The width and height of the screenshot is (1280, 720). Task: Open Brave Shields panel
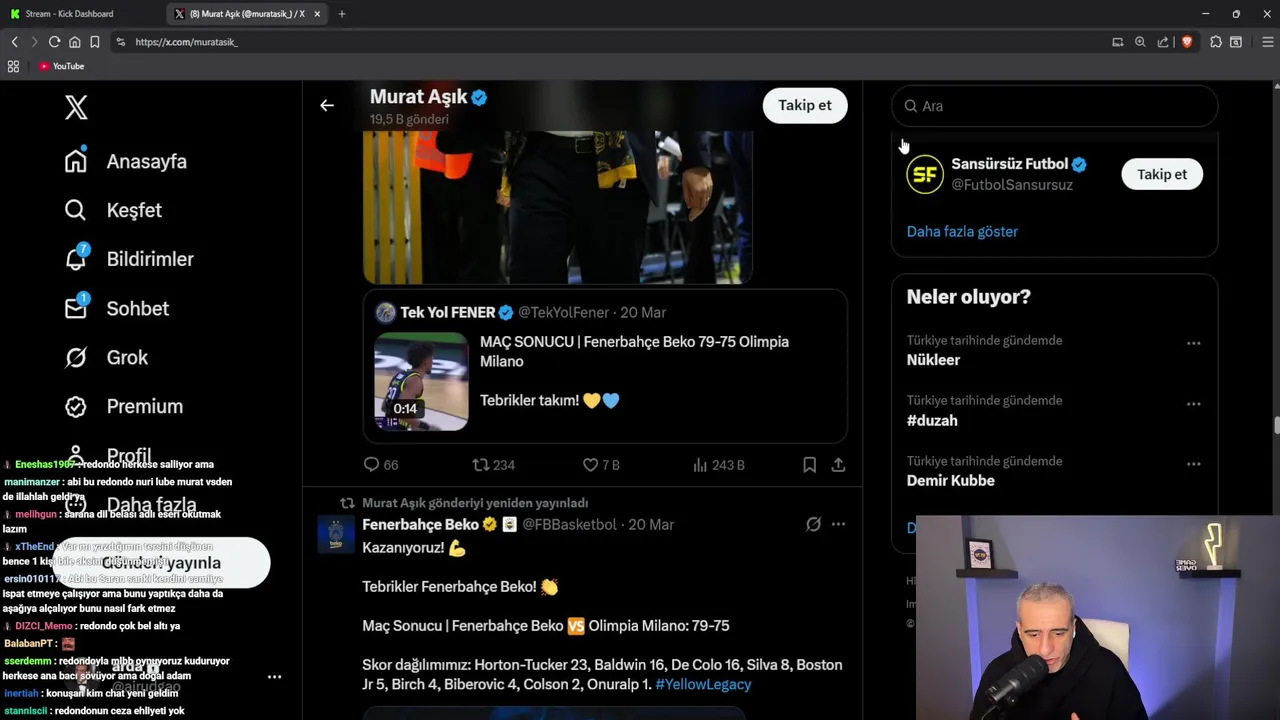(1187, 42)
